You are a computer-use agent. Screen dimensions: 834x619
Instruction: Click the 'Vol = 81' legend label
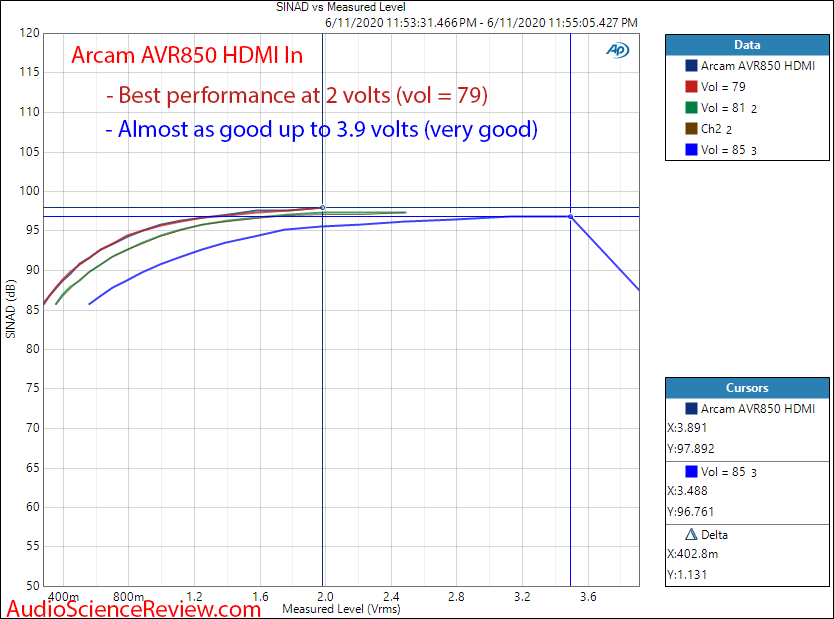(723, 108)
